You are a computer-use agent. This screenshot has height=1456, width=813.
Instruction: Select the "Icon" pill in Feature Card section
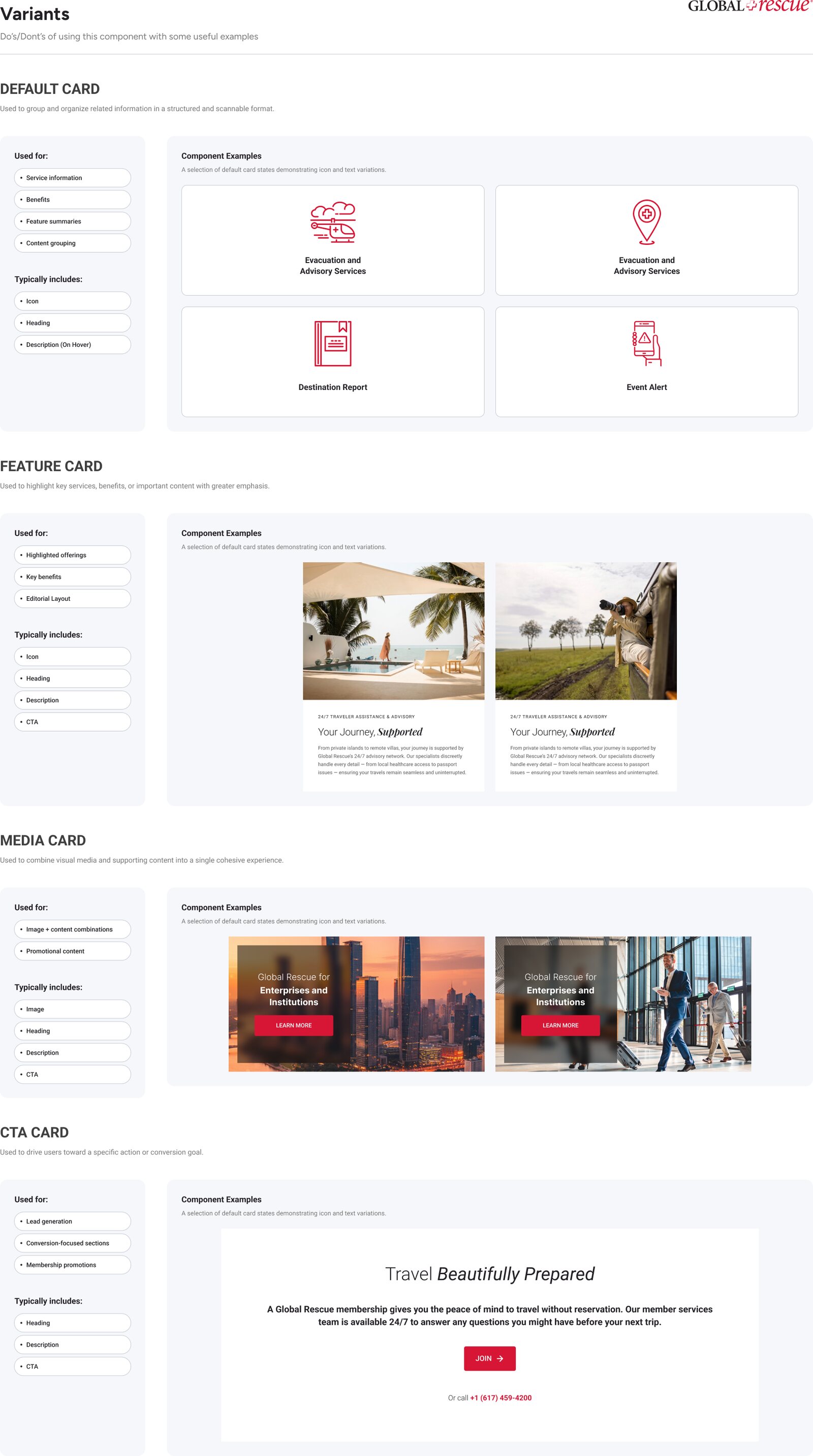pyautogui.click(x=72, y=657)
